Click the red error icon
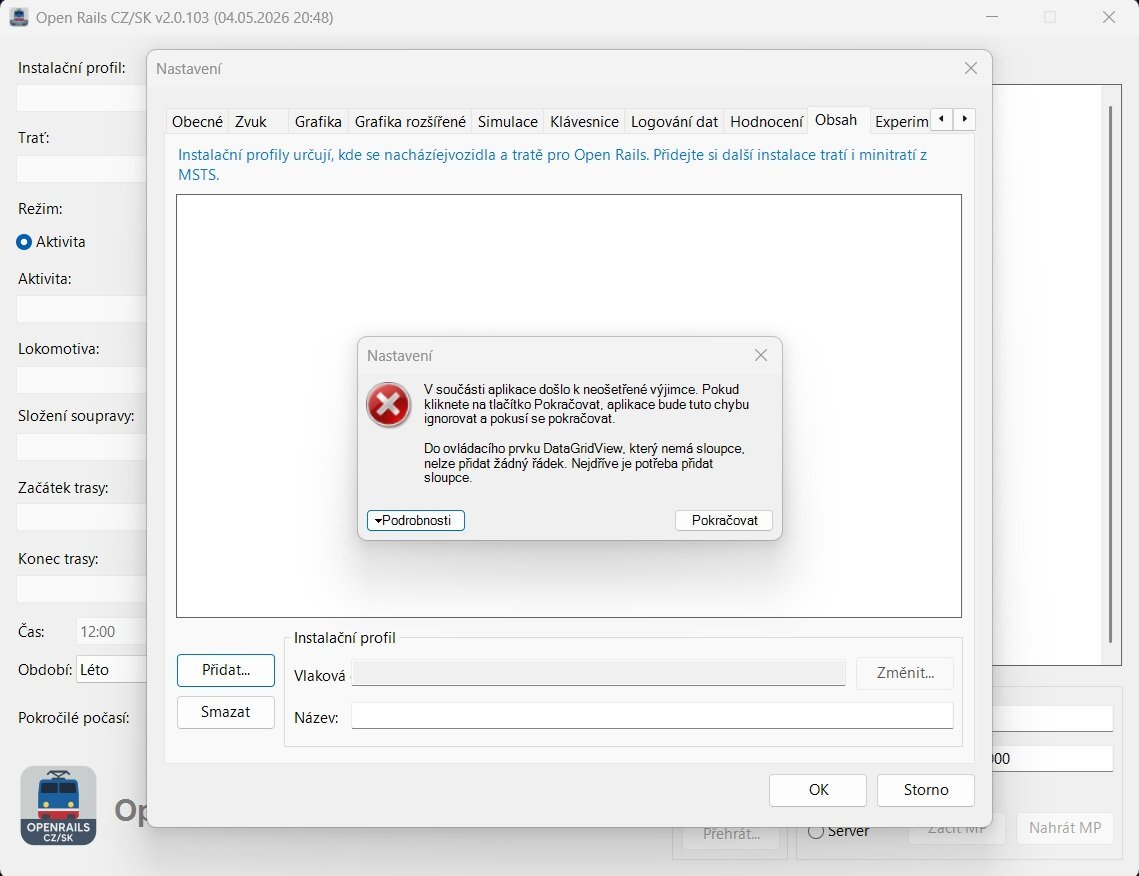1139x876 pixels. 389,405
